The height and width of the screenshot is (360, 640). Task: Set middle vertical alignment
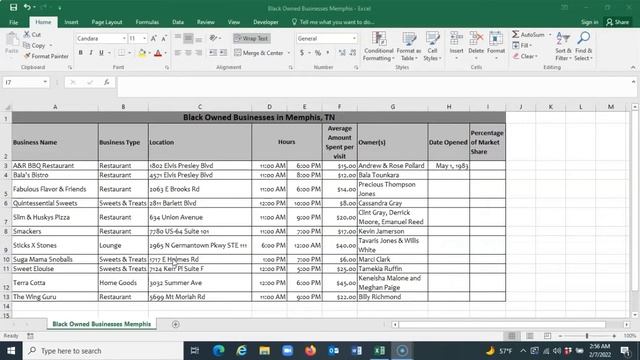pyautogui.click(x=188, y=38)
